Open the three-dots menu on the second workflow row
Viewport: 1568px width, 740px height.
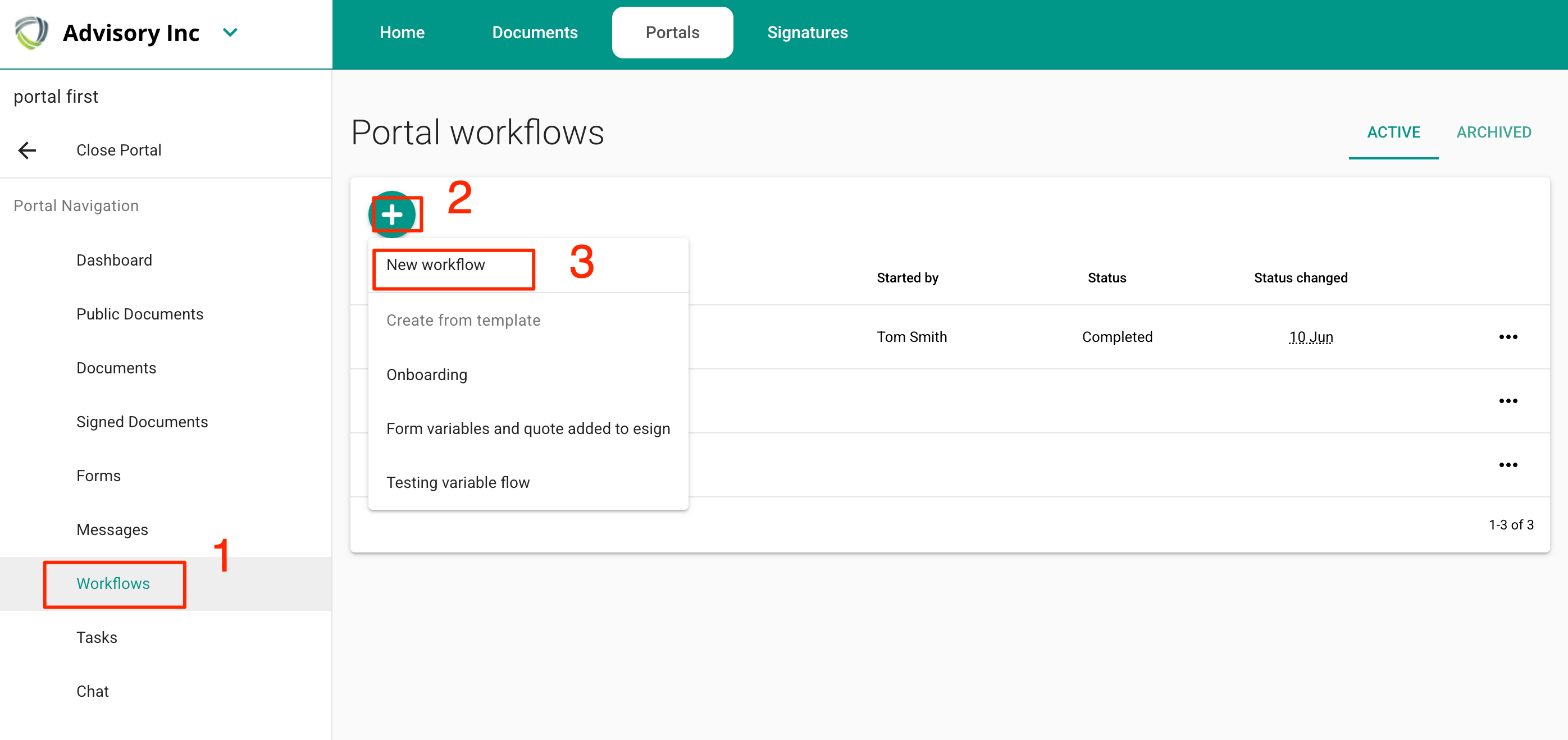click(1508, 401)
